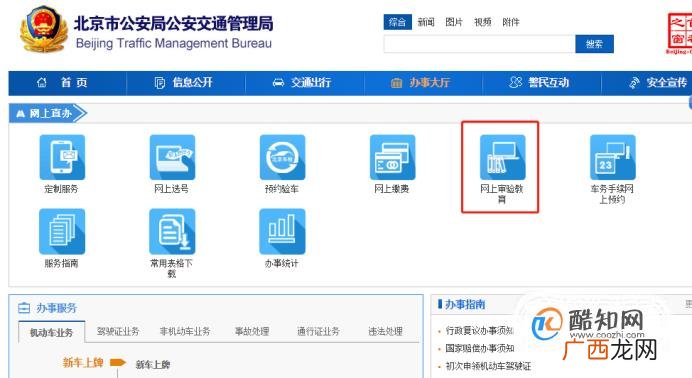Viewport: 692px width, 378px height.
Task: Select the 新闻 search category tab
Action: point(426,22)
